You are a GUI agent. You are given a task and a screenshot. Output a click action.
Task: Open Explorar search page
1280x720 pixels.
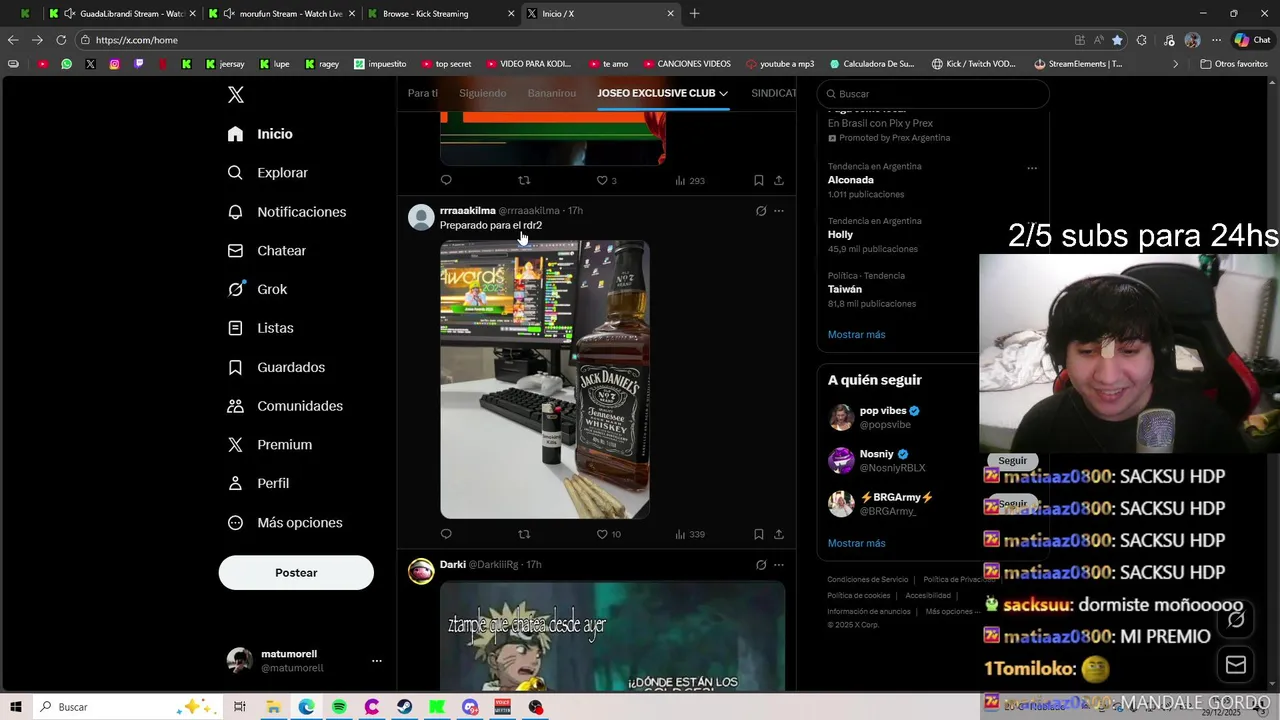point(267,173)
